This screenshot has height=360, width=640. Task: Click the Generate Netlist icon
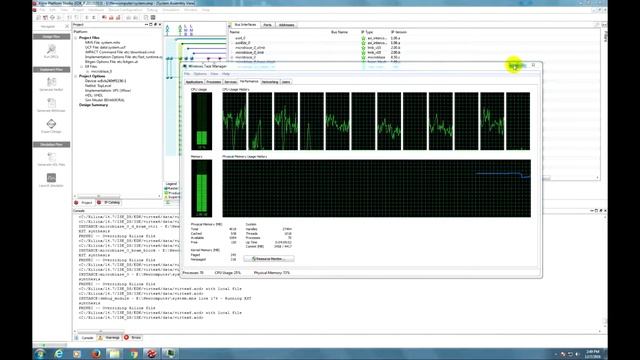pos(51,82)
